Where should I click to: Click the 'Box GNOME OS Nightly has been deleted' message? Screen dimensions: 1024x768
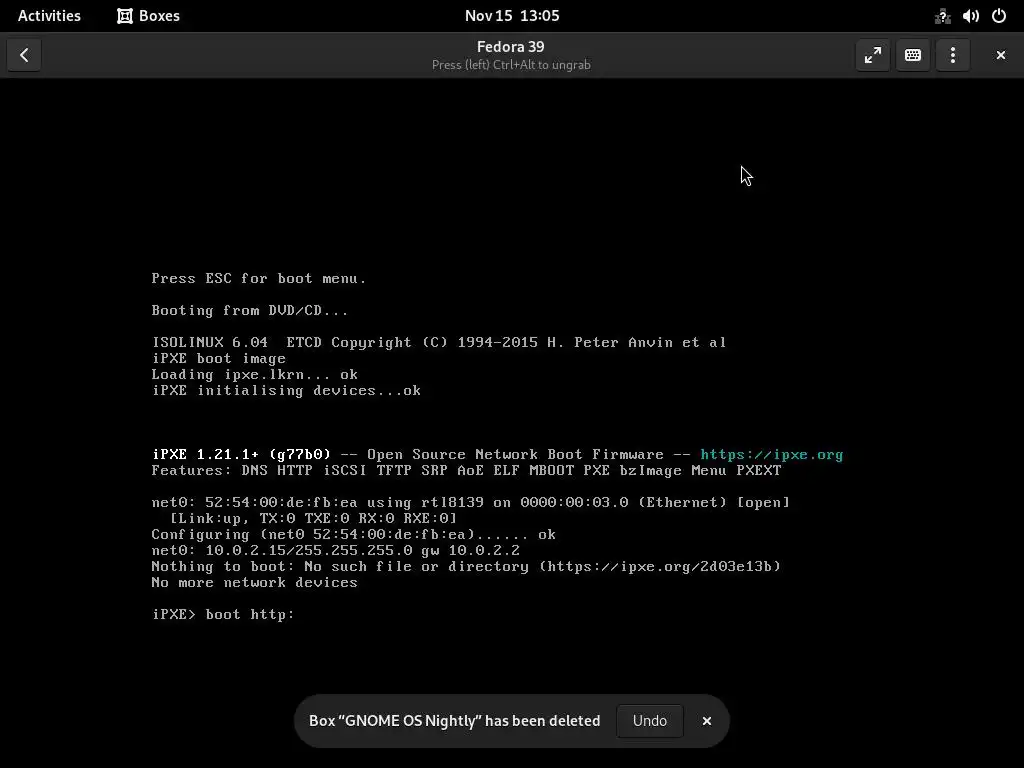click(455, 720)
